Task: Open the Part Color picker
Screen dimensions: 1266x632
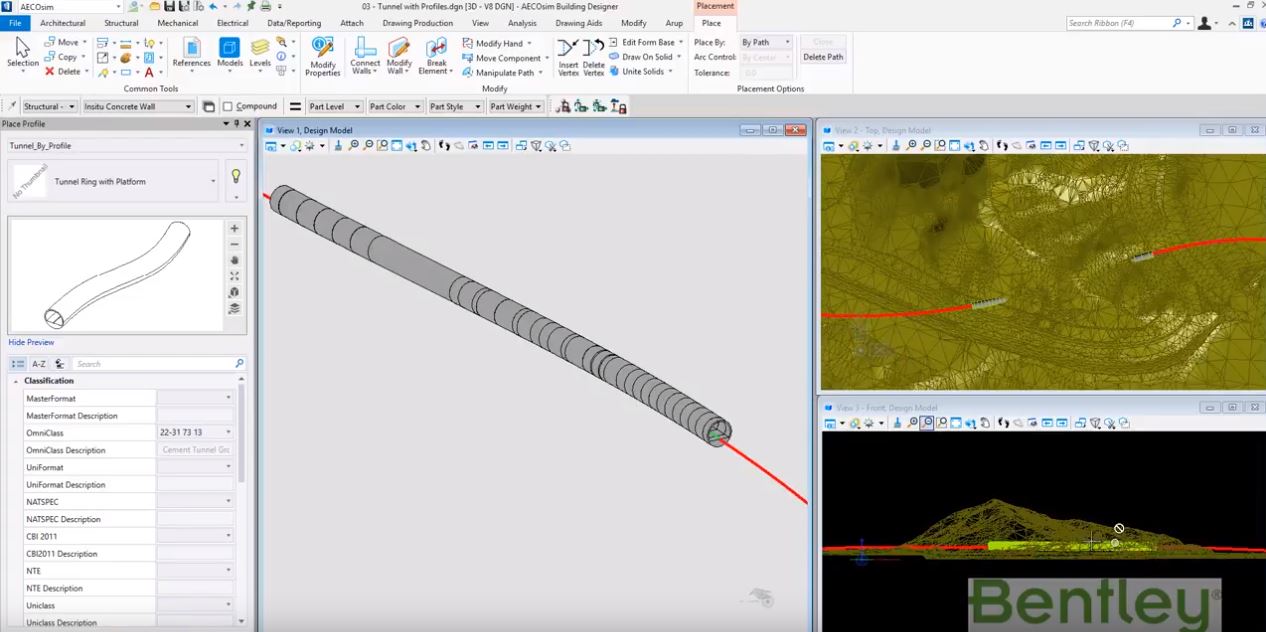Action: click(396, 106)
